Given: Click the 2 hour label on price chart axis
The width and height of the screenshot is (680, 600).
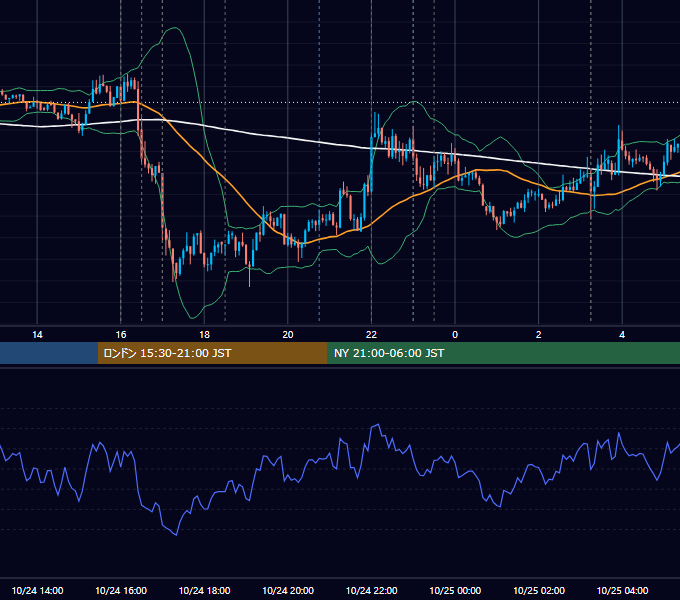Looking at the screenshot, I should tap(538, 335).
